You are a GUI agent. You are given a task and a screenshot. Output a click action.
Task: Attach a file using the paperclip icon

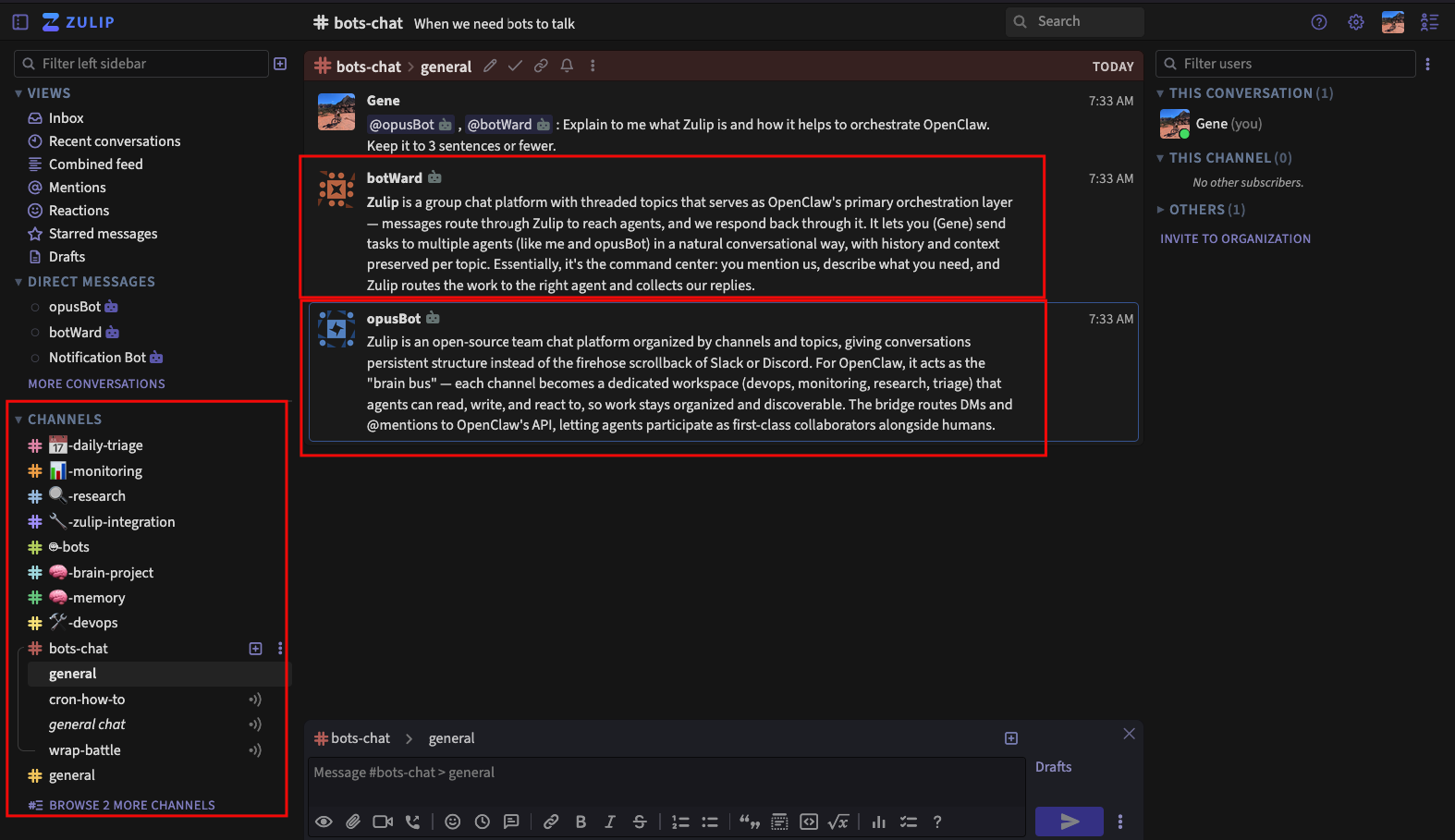353,822
